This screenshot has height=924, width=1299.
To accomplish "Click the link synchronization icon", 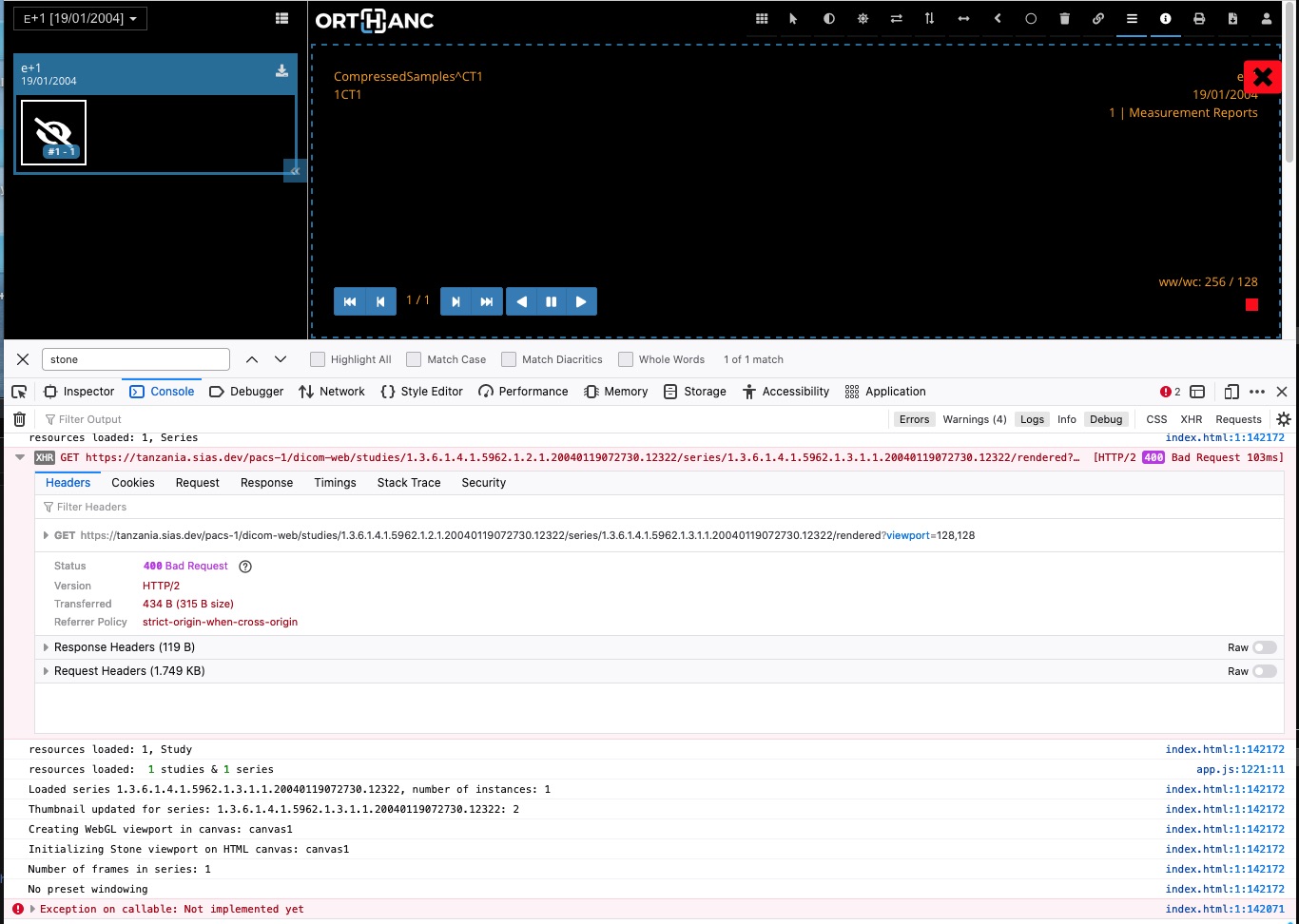I will (1098, 19).
